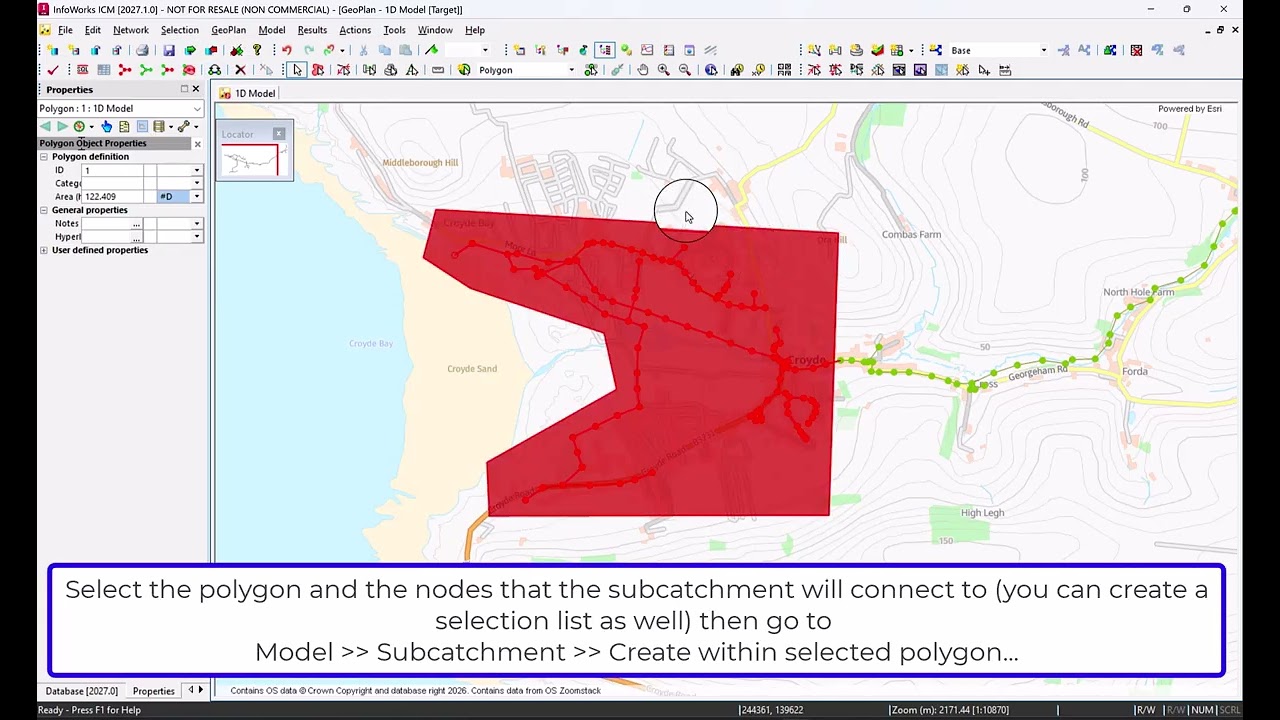The width and height of the screenshot is (1280, 720).
Task: Click the Zoom (m) status bar readout
Action: click(950, 710)
